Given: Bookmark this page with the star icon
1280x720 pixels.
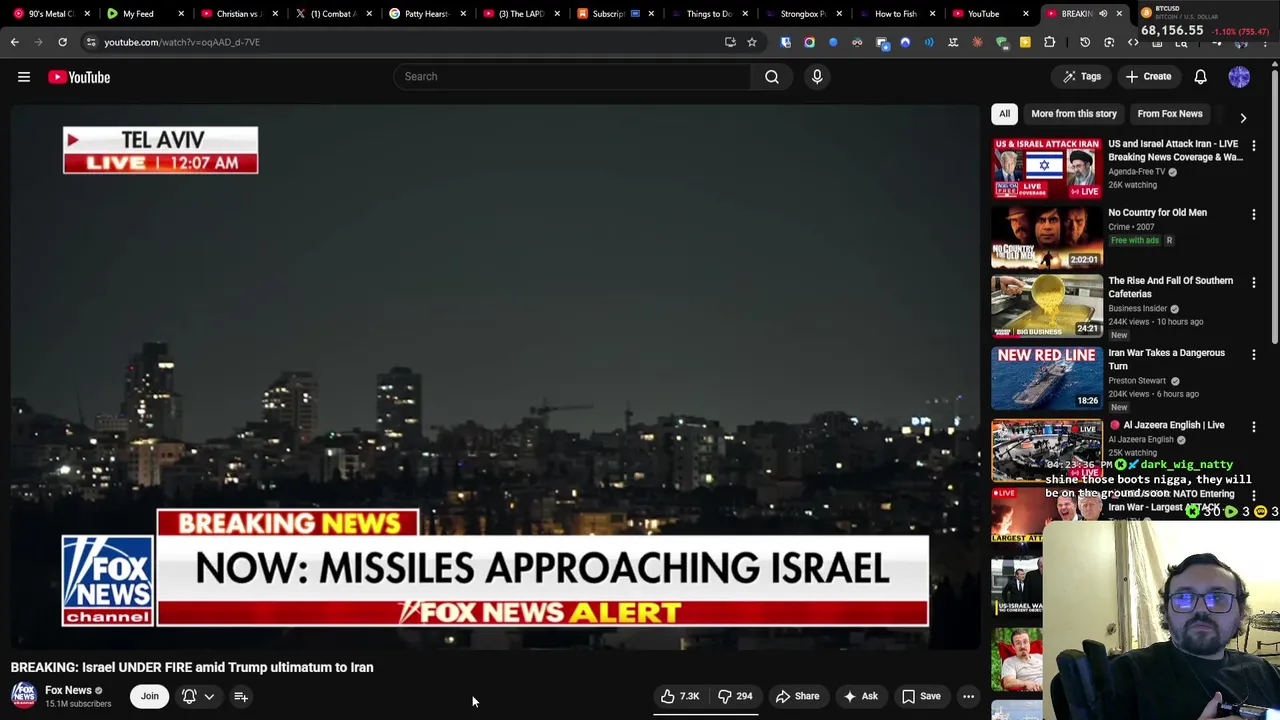Looking at the screenshot, I should tap(752, 42).
